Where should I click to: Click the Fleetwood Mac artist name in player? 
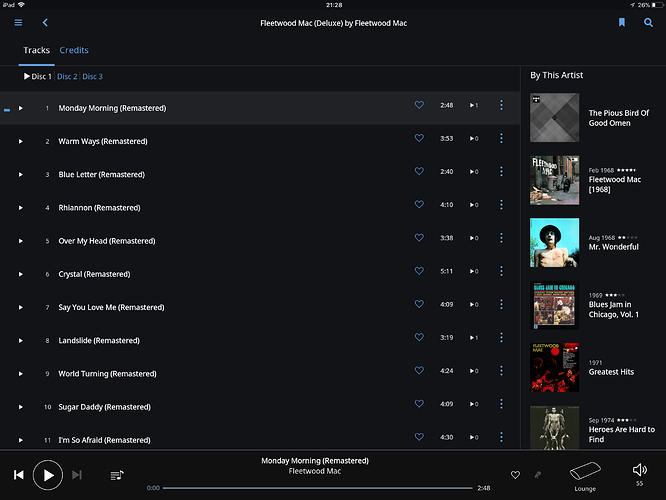(315, 471)
